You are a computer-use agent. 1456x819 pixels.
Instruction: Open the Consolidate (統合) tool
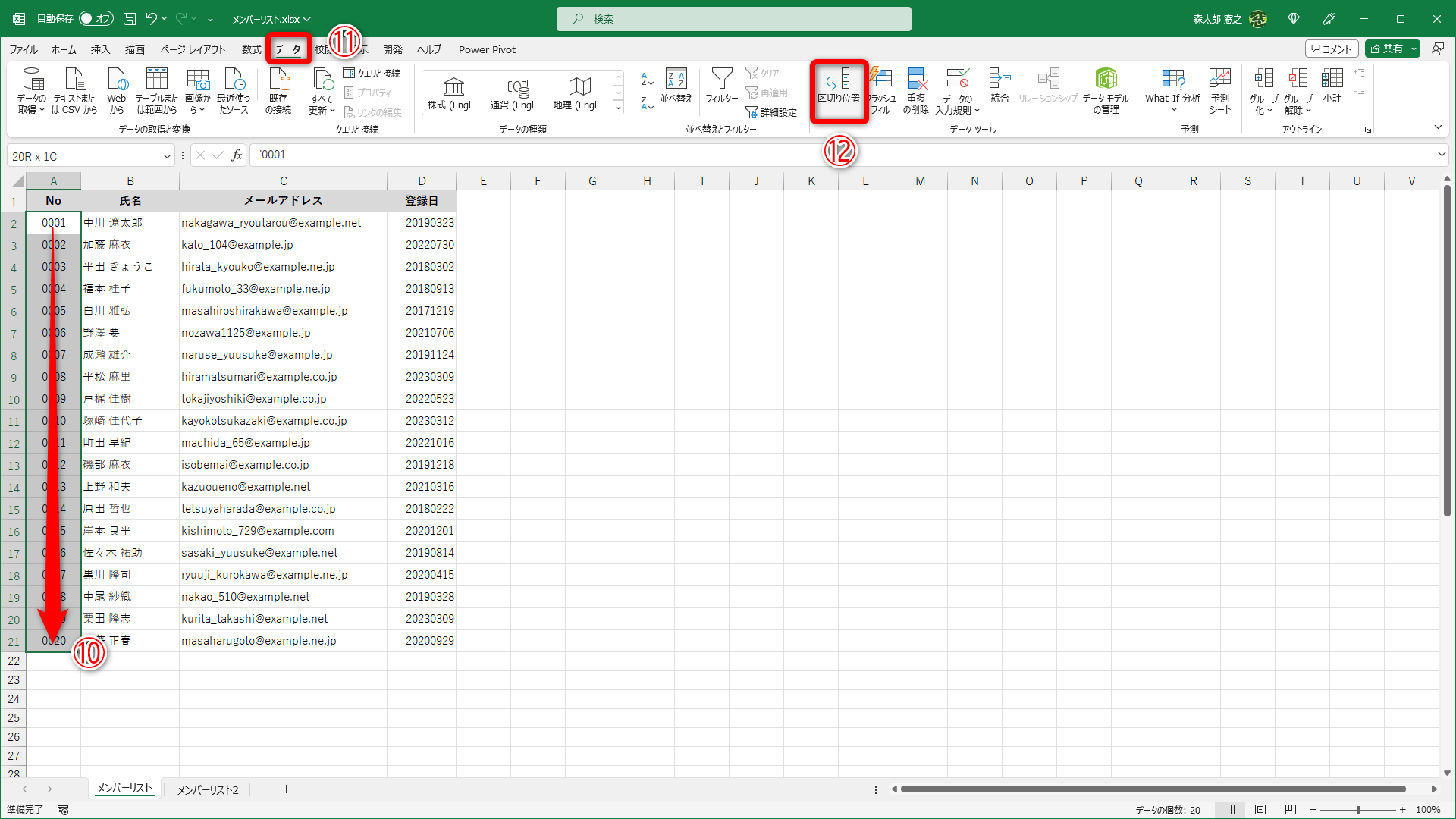pos(999,86)
